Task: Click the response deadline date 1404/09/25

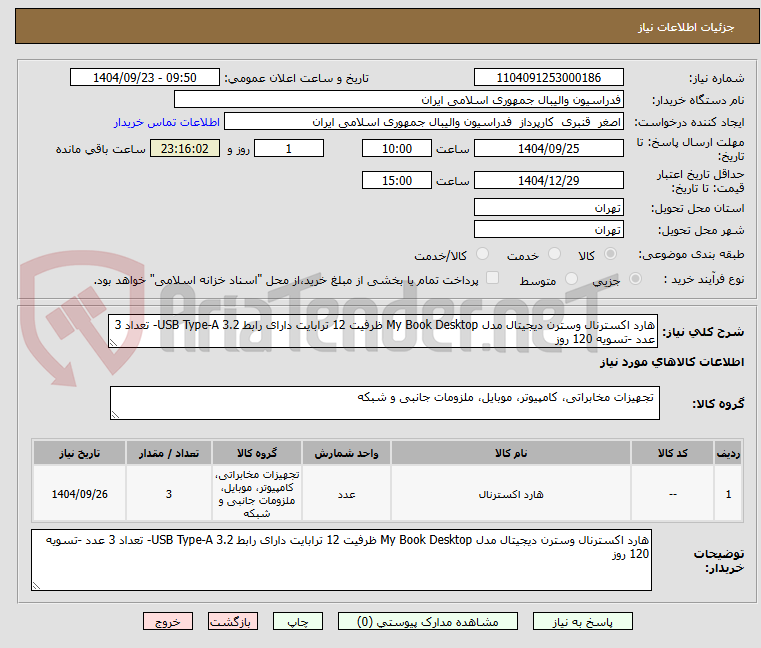Action: (x=548, y=148)
